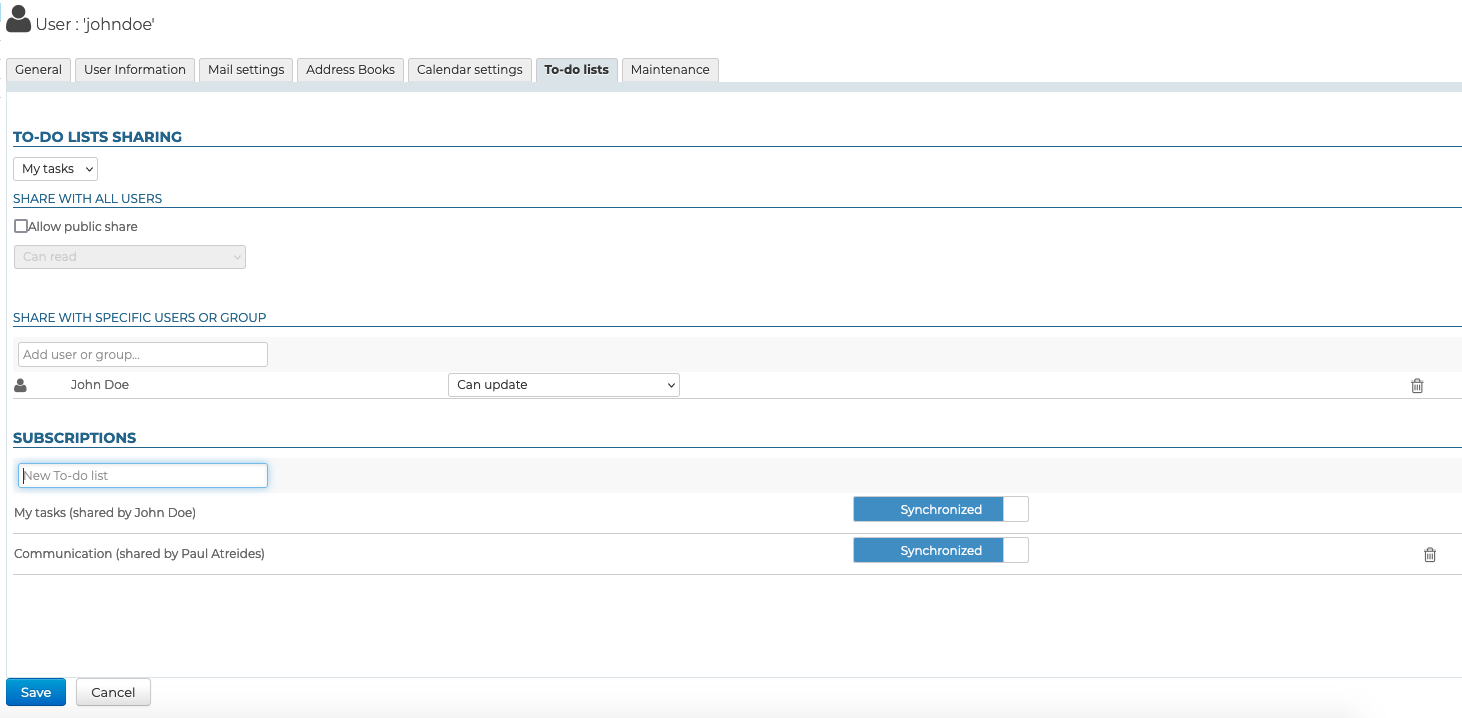
Task: Switch to the General tab
Action: [x=39, y=70]
